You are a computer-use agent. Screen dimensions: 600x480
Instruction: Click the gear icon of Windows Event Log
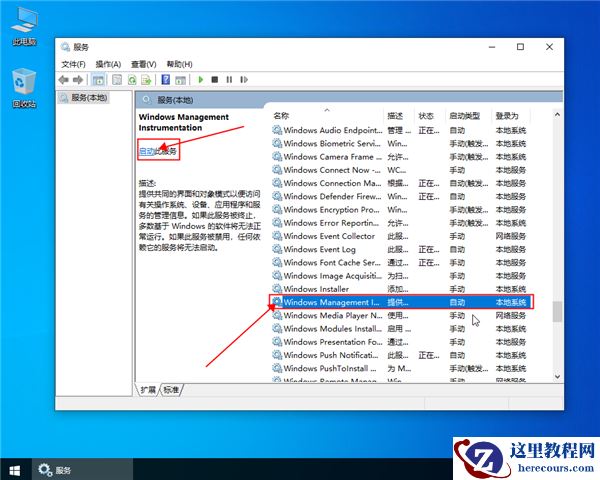click(277, 249)
